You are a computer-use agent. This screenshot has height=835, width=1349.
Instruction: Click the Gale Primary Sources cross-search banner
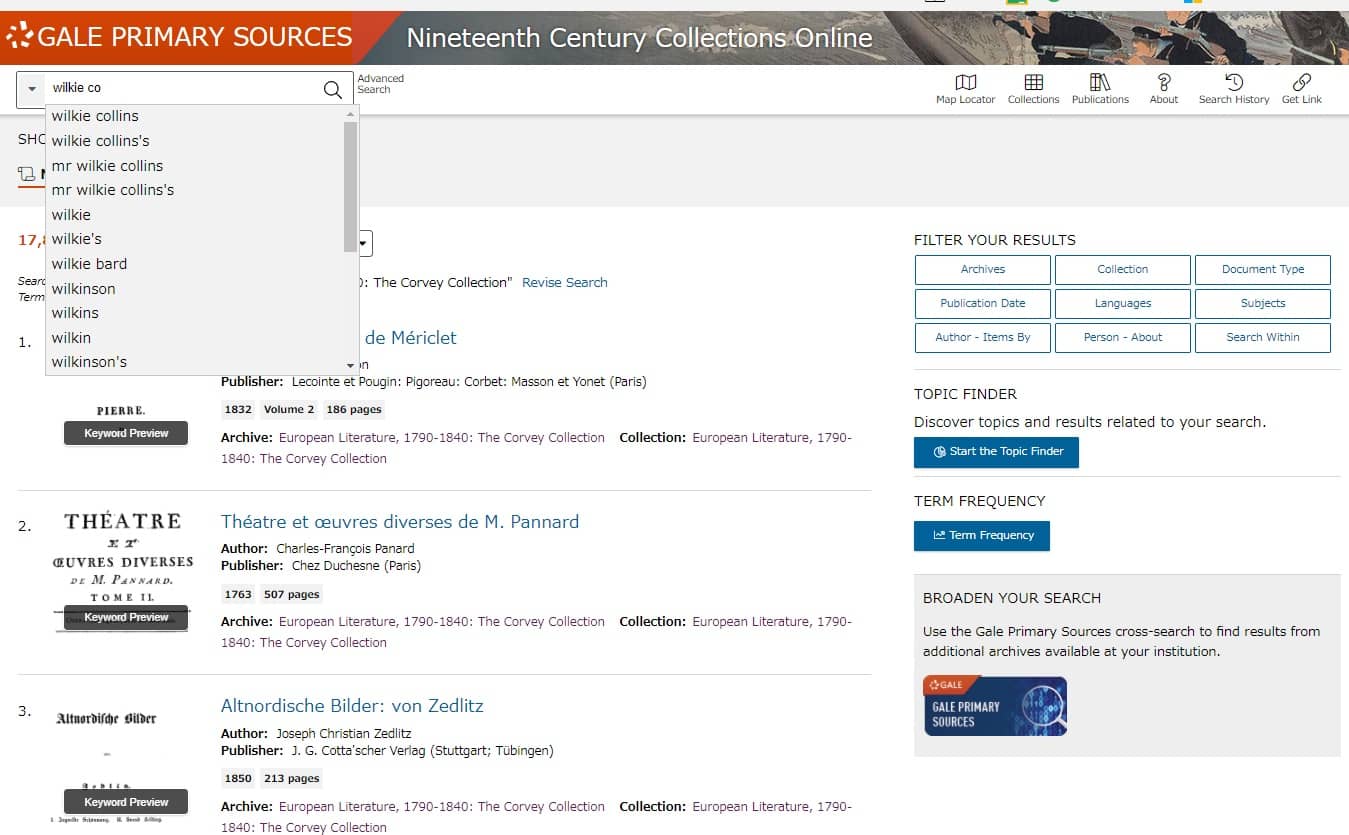tap(994, 706)
